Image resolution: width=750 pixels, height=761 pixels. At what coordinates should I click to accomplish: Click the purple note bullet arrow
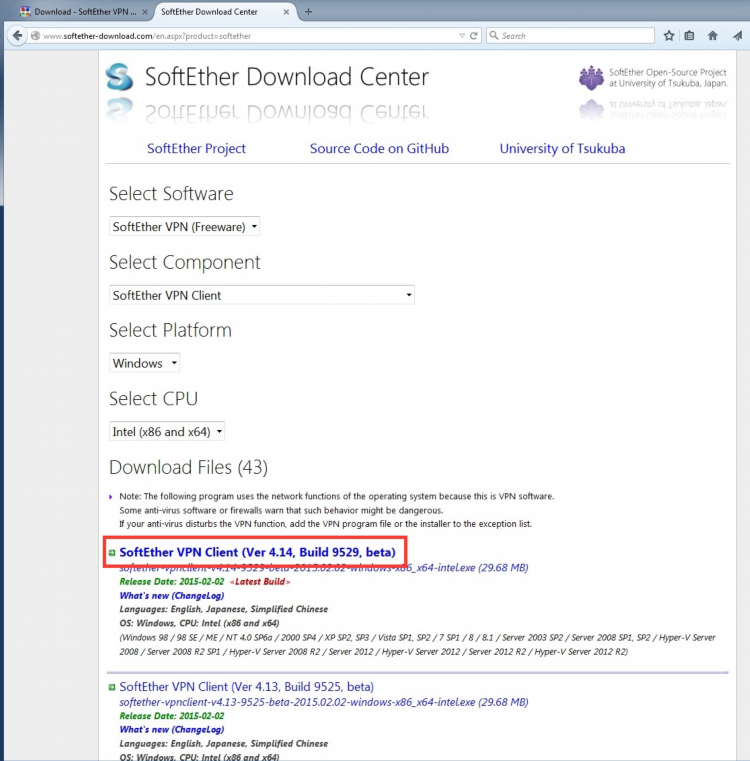(x=111, y=496)
